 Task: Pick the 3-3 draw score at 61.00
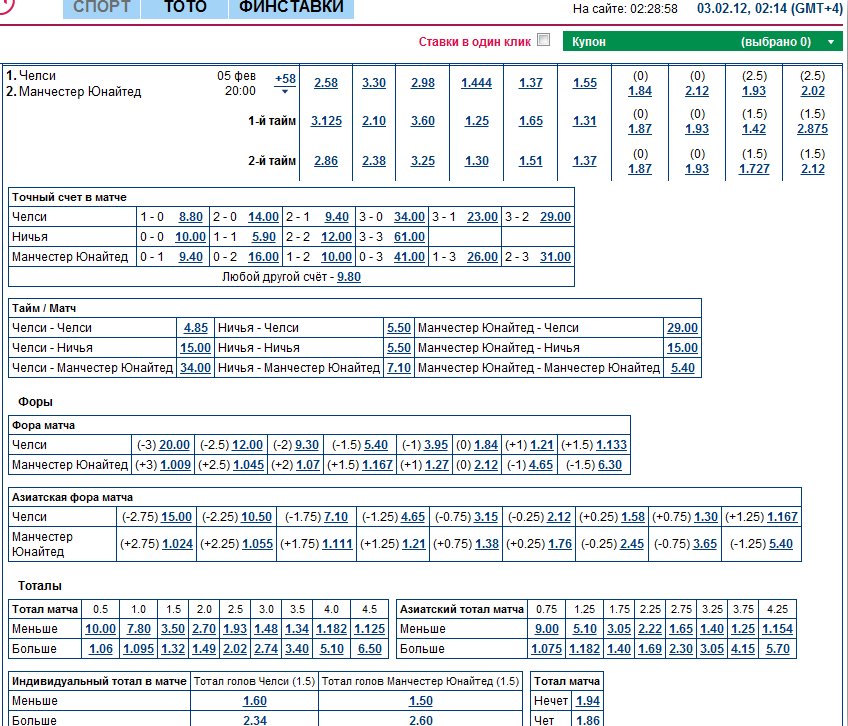[409, 237]
